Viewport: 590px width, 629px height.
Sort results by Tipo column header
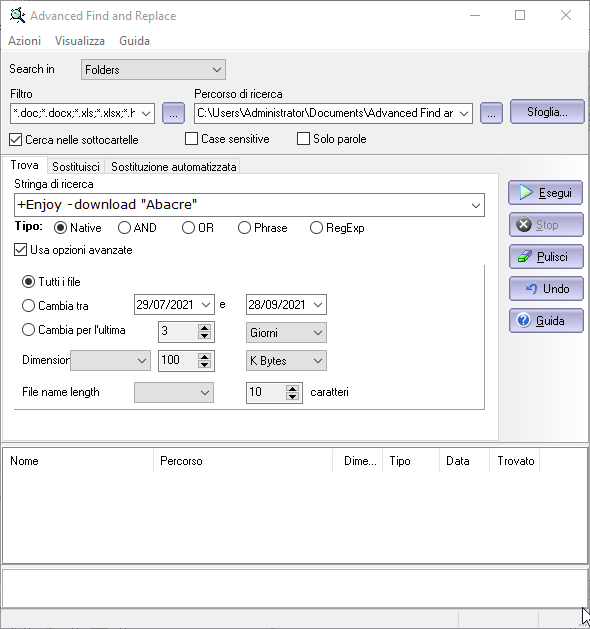pyautogui.click(x=411, y=461)
